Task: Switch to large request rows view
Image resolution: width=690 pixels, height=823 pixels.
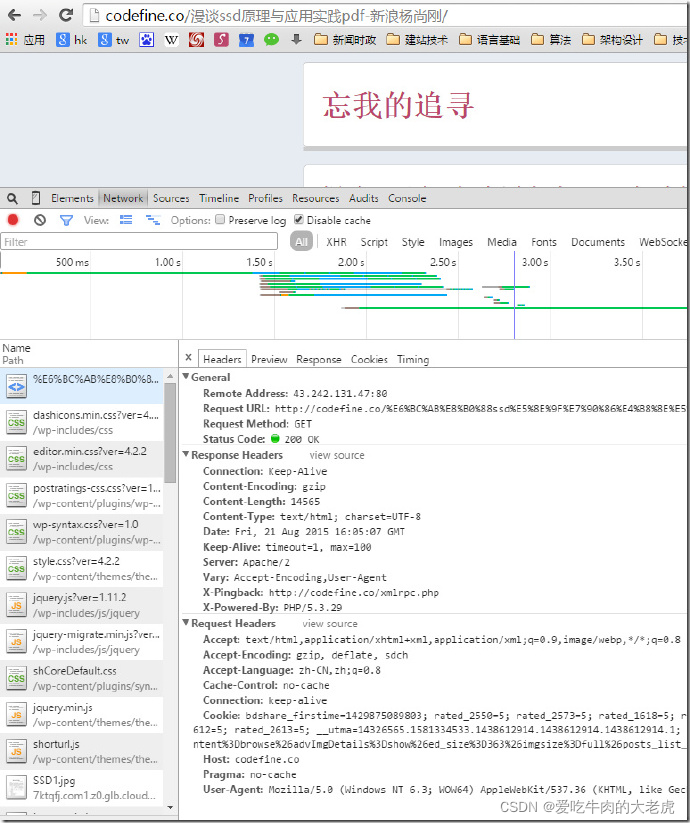Action: pos(126,220)
